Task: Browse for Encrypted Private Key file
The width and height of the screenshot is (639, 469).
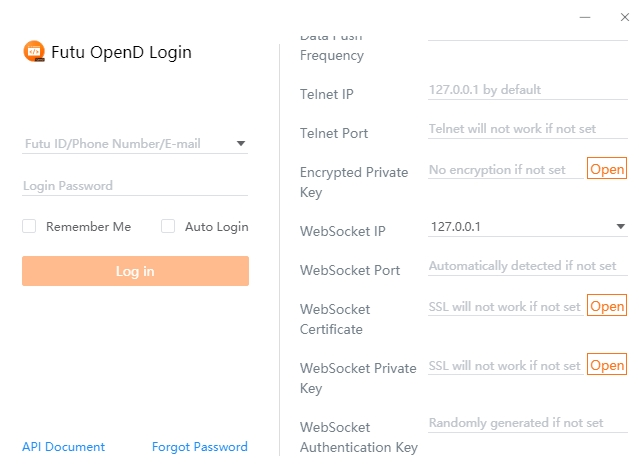Action: [607, 170]
